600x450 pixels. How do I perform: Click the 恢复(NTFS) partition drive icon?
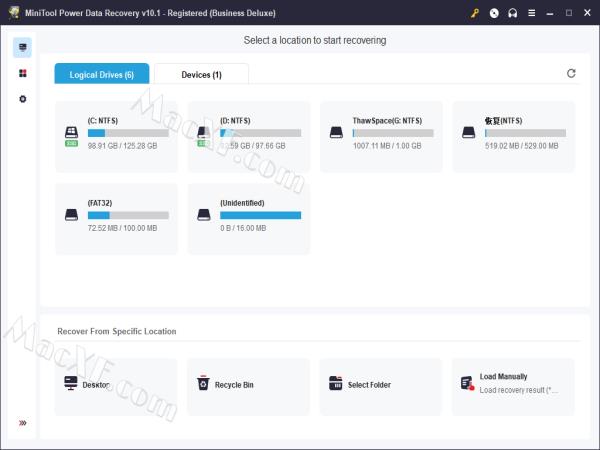coord(468,133)
